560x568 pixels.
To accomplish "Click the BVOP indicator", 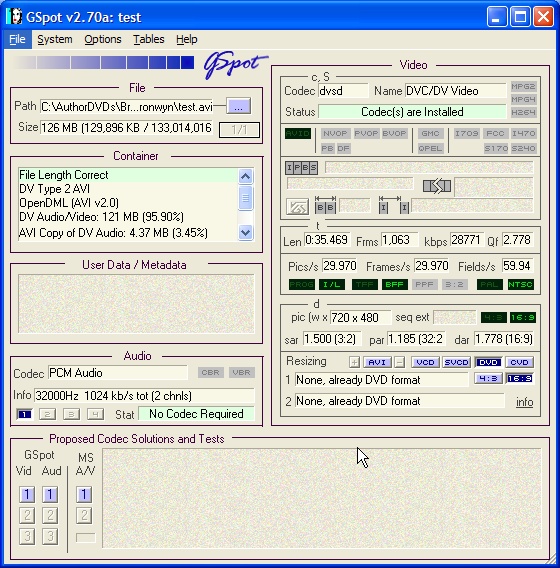I will pyautogui.click(x=394, y=134).
